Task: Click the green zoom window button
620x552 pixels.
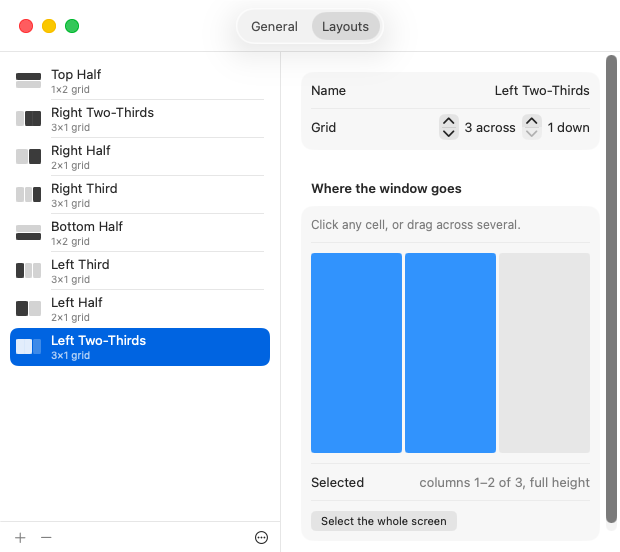Action: (72, 26)
